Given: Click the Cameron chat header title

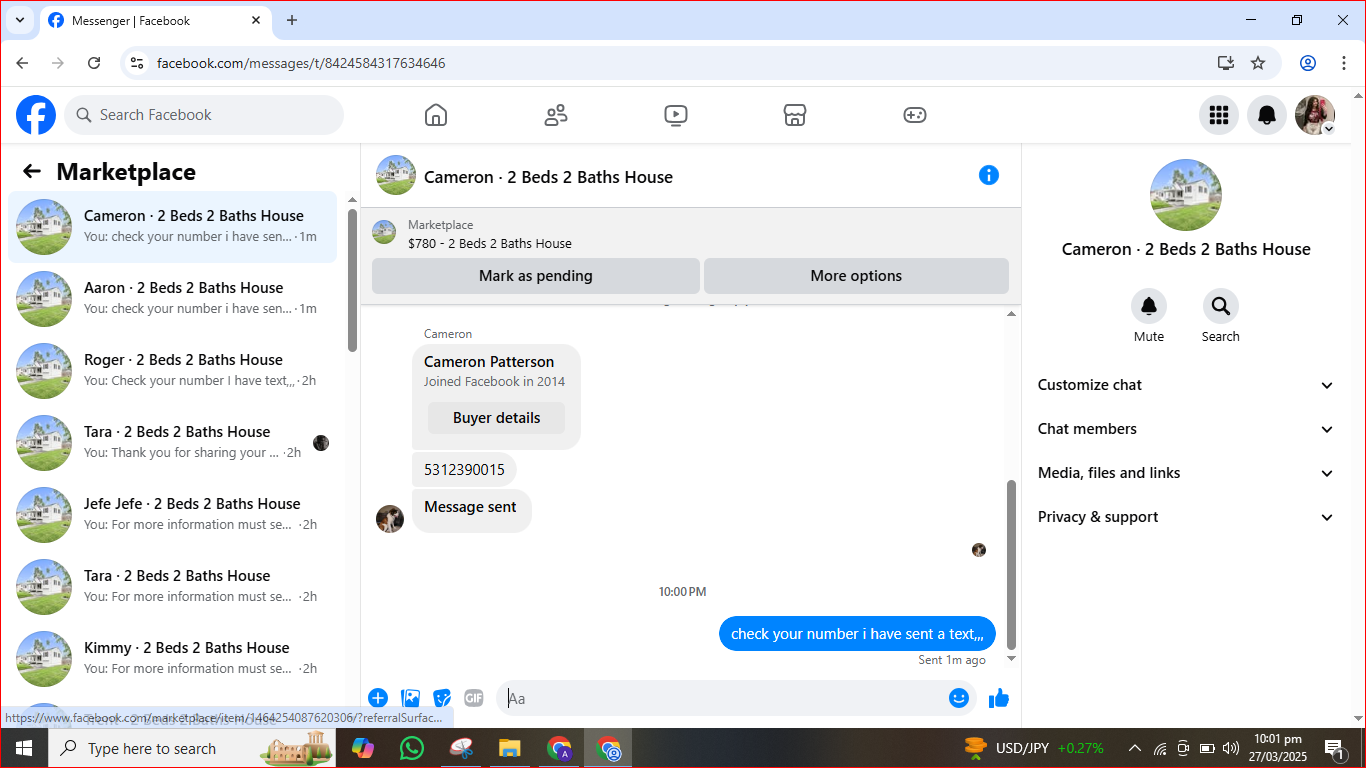Looking at the screenshot, I should (548, 177).
